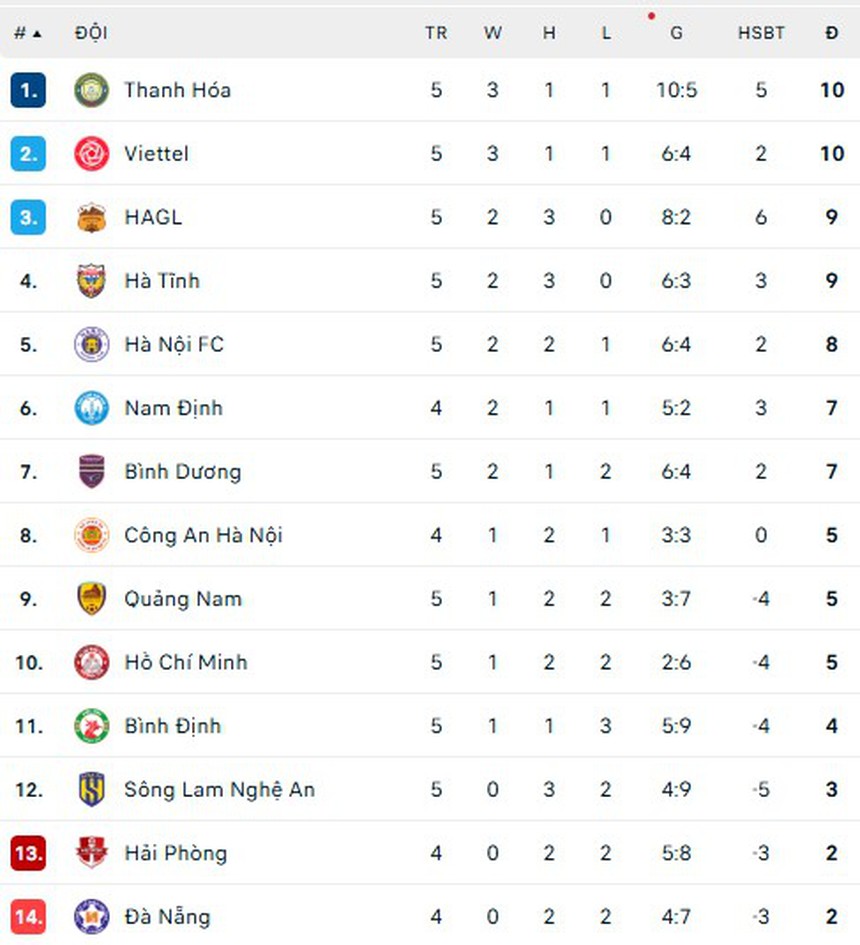Open the Hồ Chí Minh team page
This screenshot has height=945, width=860.
pyautogui.click(x=185, y=662)
